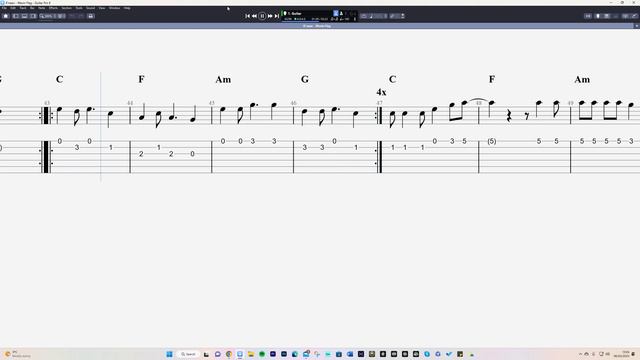
Task: Select the quarter rest in bar 48
Action: pos(509,116)
